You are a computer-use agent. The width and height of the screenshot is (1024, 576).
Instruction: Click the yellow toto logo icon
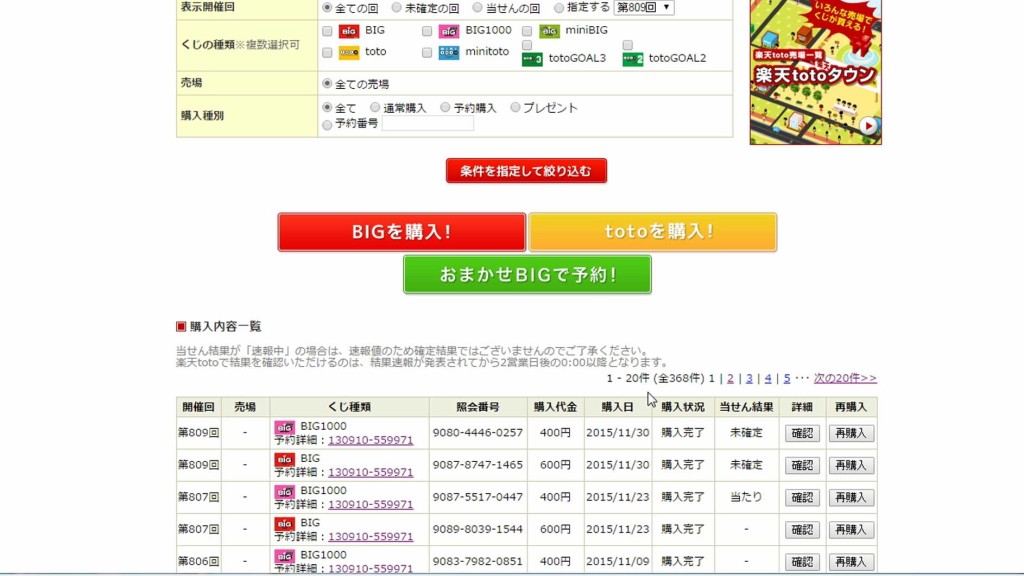(348, 52)
